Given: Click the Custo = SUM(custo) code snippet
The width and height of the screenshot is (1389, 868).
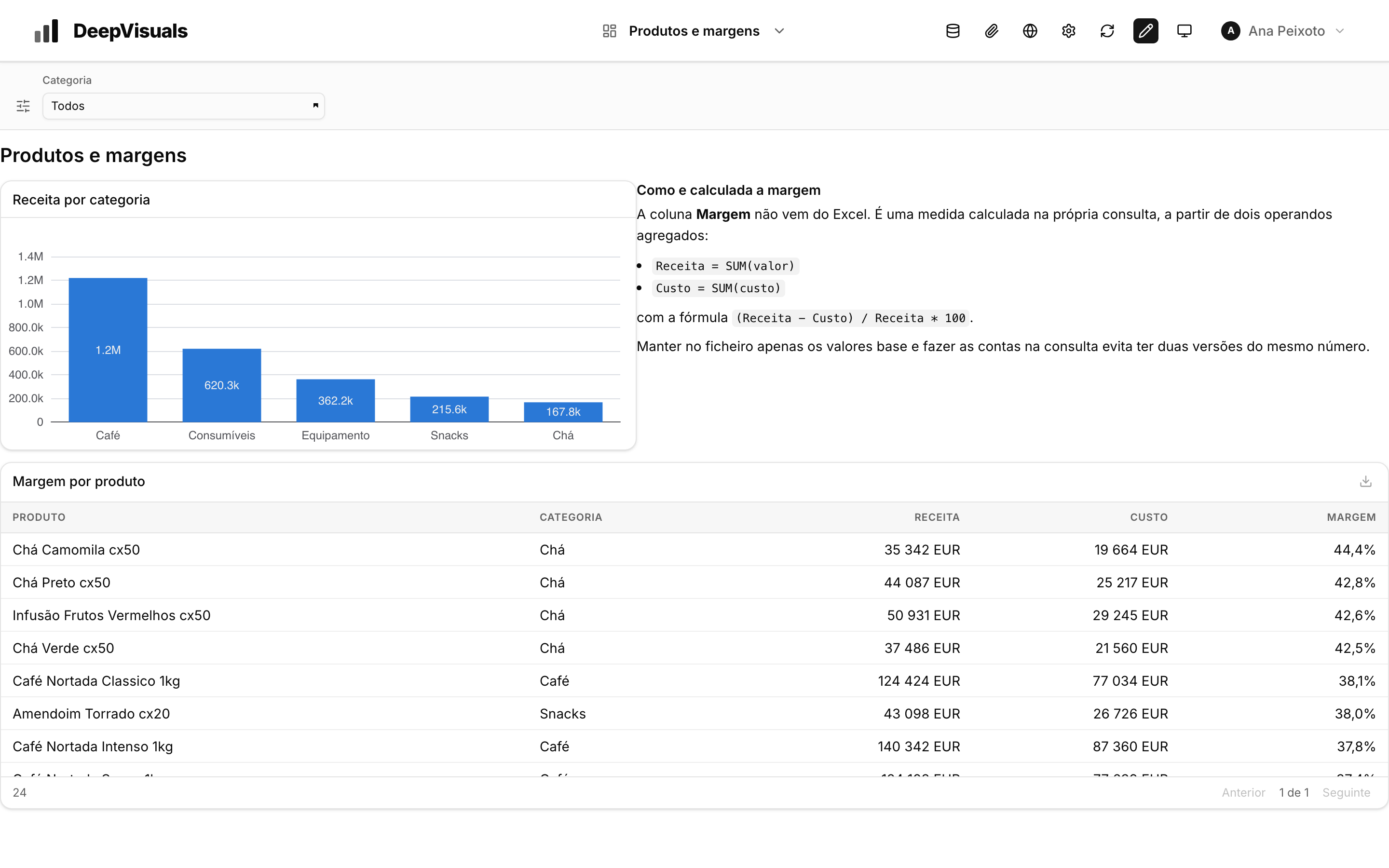Looking at the screenshot, I should (718, 287).
